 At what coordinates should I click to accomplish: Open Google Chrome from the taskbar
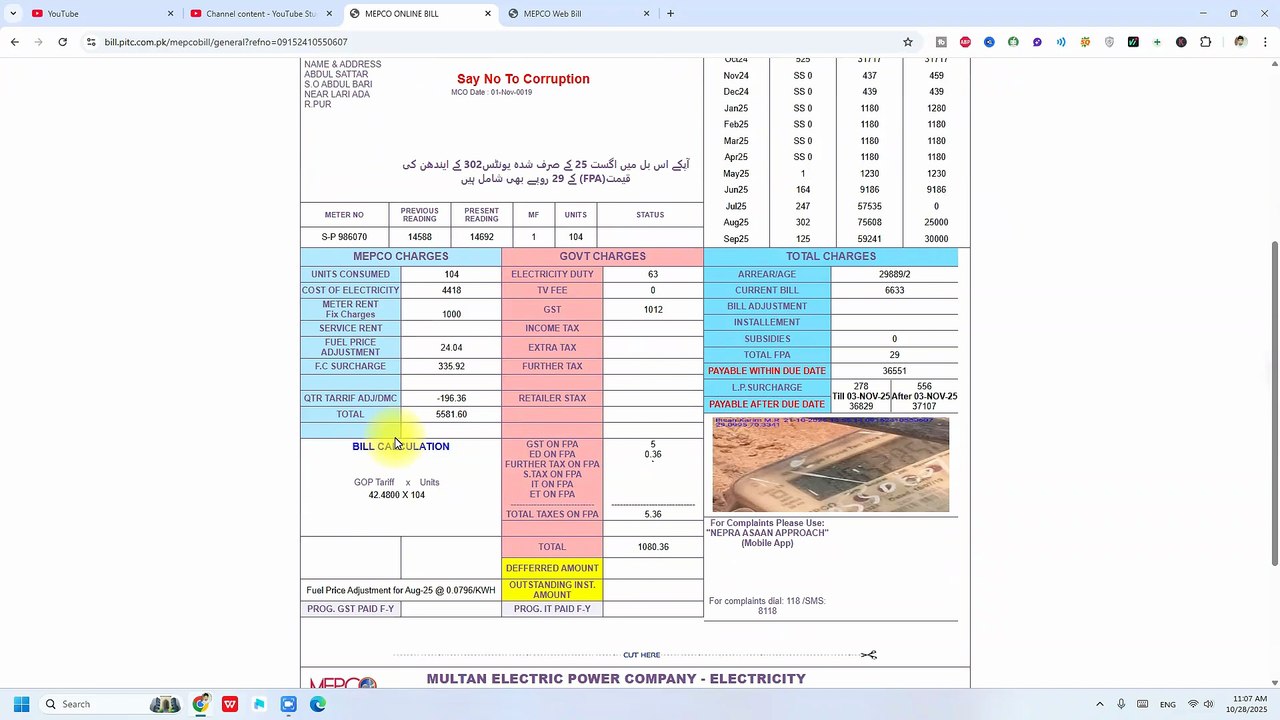click(x=201, y=704)
